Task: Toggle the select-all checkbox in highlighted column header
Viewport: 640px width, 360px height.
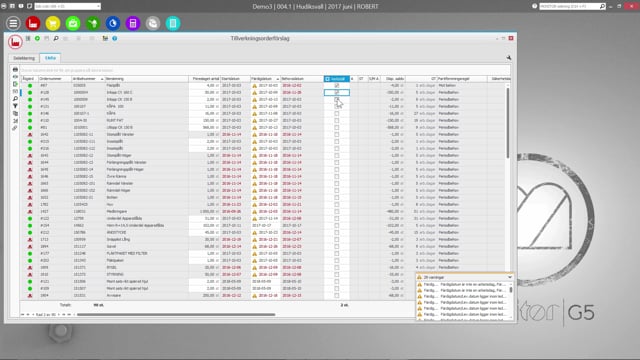Action: pyautogui.click(x=327, y=79)
